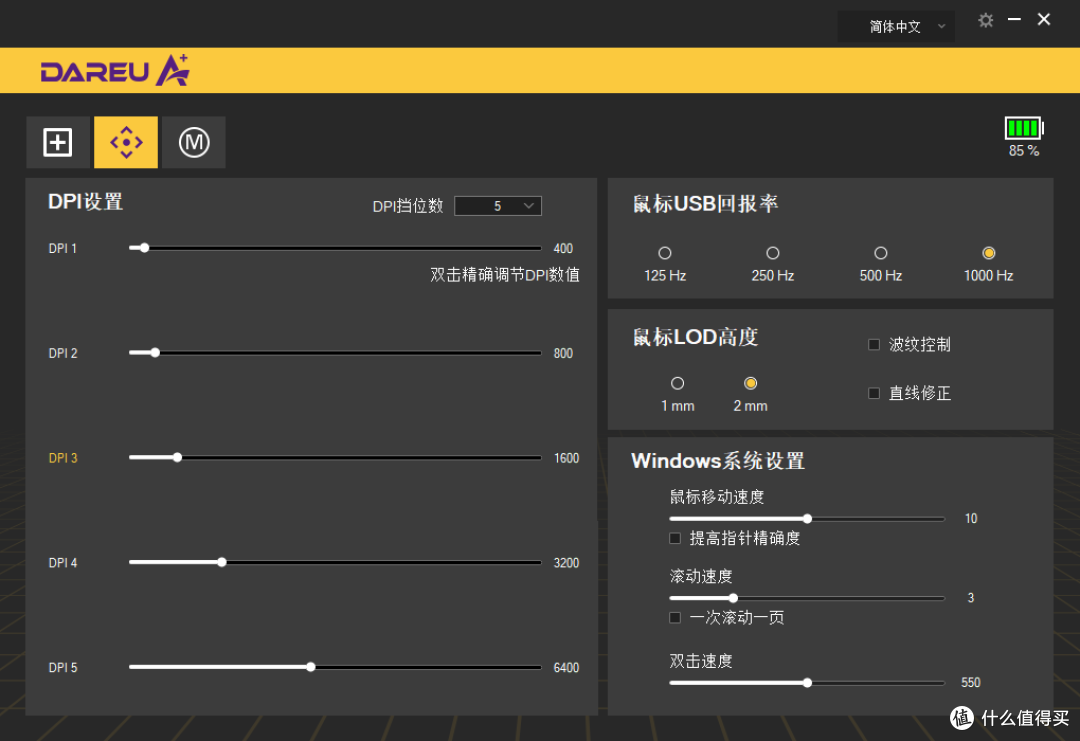
Task: Click the DPI value 800
Action: pos(563,353)
